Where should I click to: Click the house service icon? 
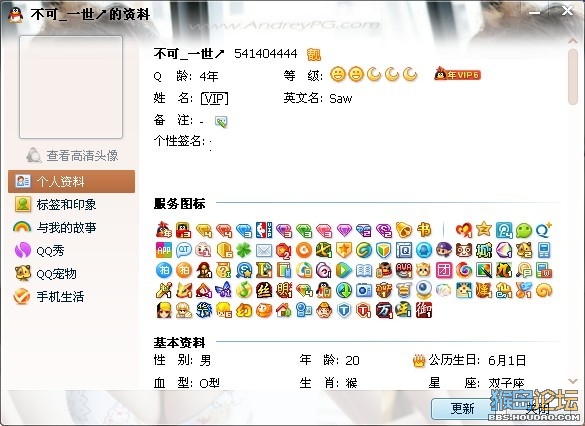(284, 310)
